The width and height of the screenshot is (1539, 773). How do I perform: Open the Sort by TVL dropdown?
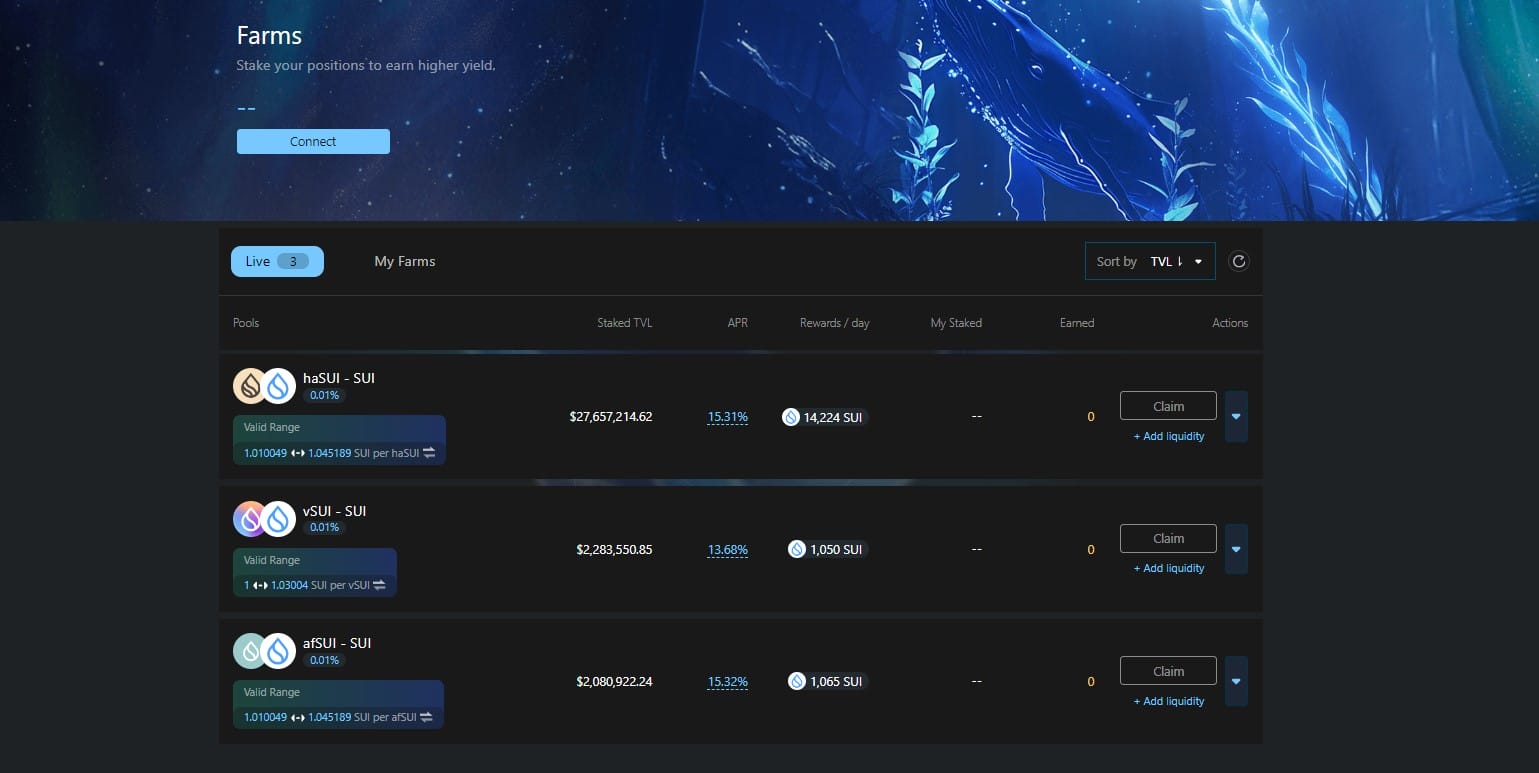point(1150,260)
